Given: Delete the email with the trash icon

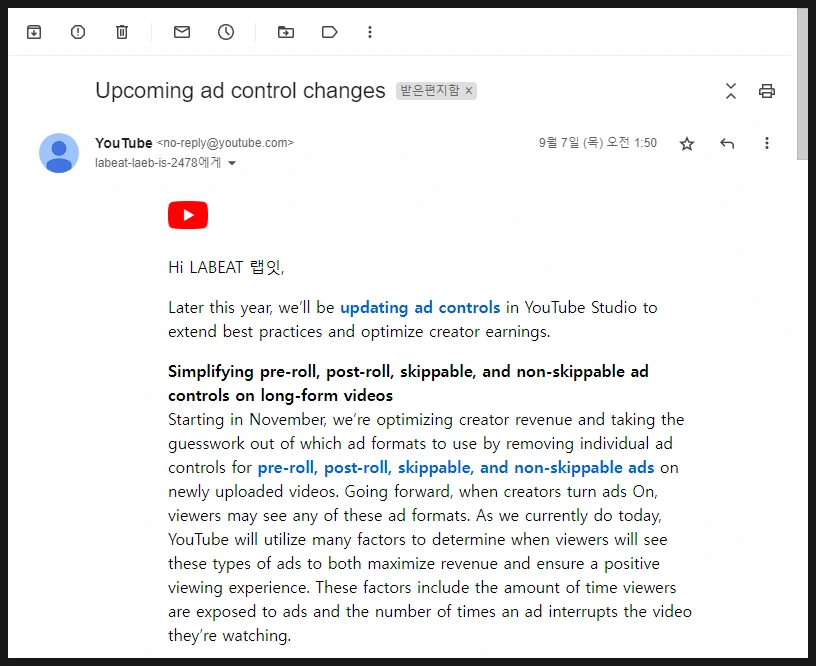Looking at the screenshot, I should (122, 32).
